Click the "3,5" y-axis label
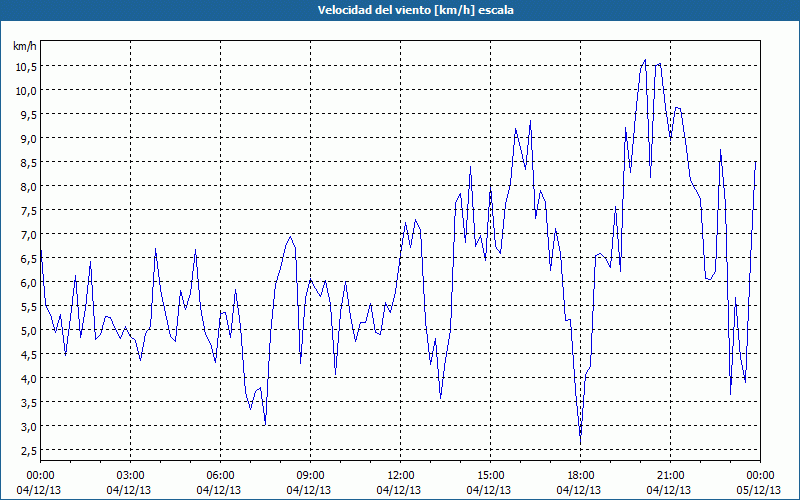 [x=28, y=403]
